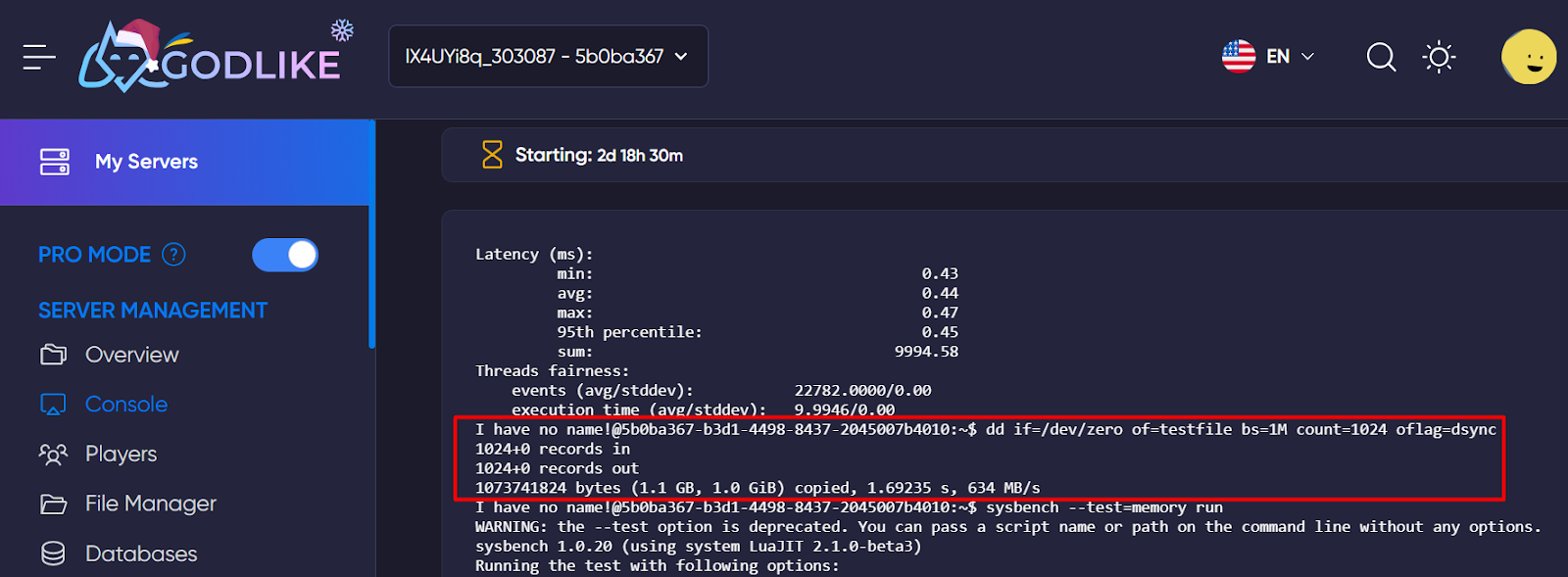Click the 1024+0 records in line
1568x577 pixels.
553,449
